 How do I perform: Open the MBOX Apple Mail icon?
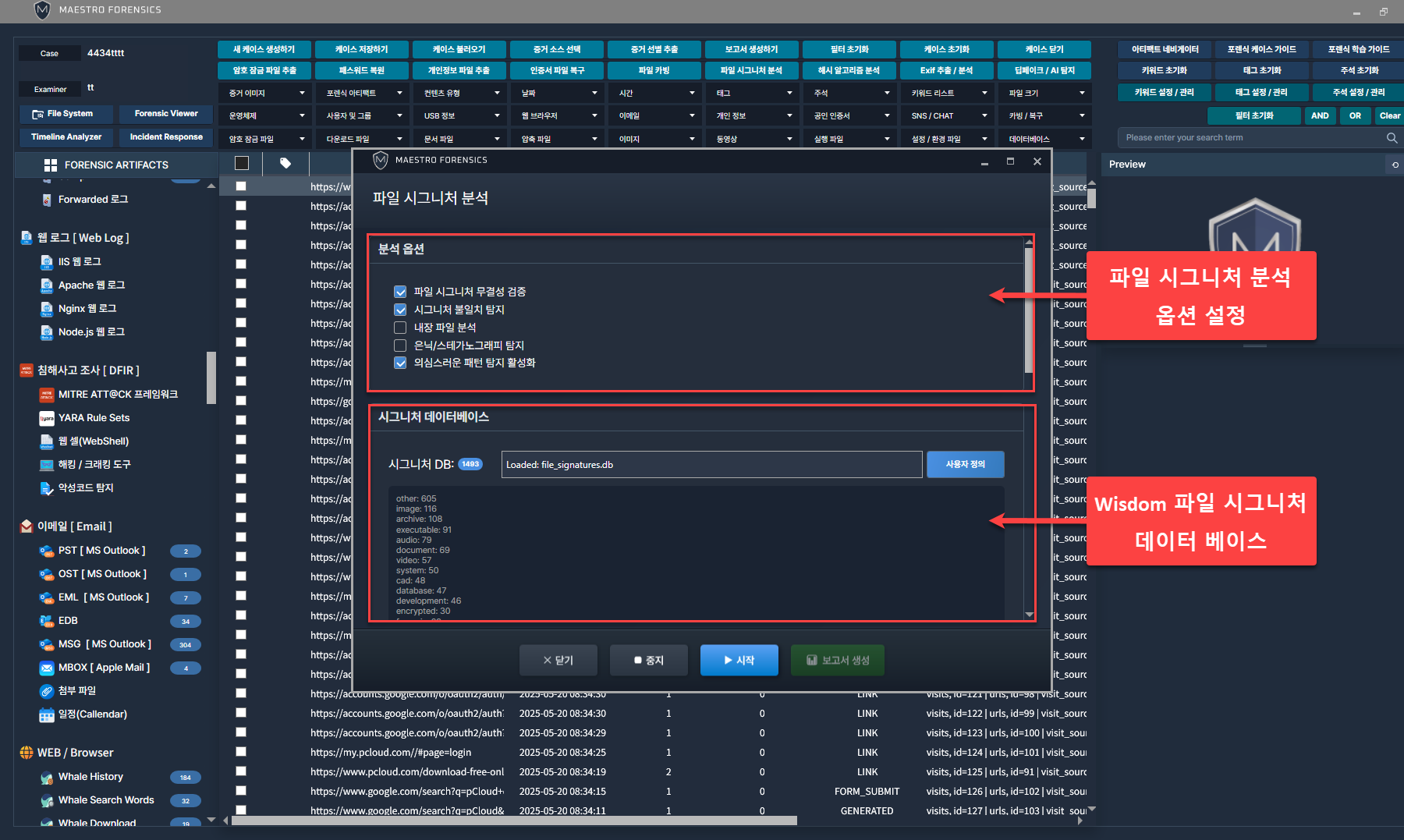point(47,668)
